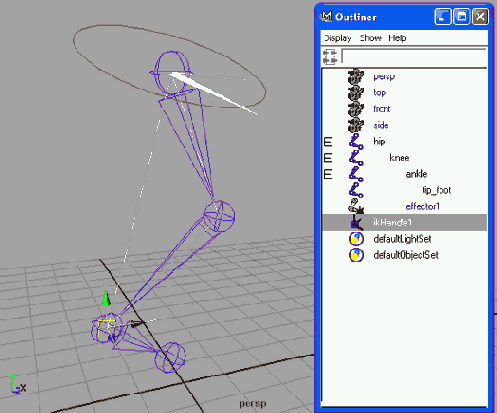Select the tip_foot joint item
This screenshot has height=413, width=497.
click(437, 190)
